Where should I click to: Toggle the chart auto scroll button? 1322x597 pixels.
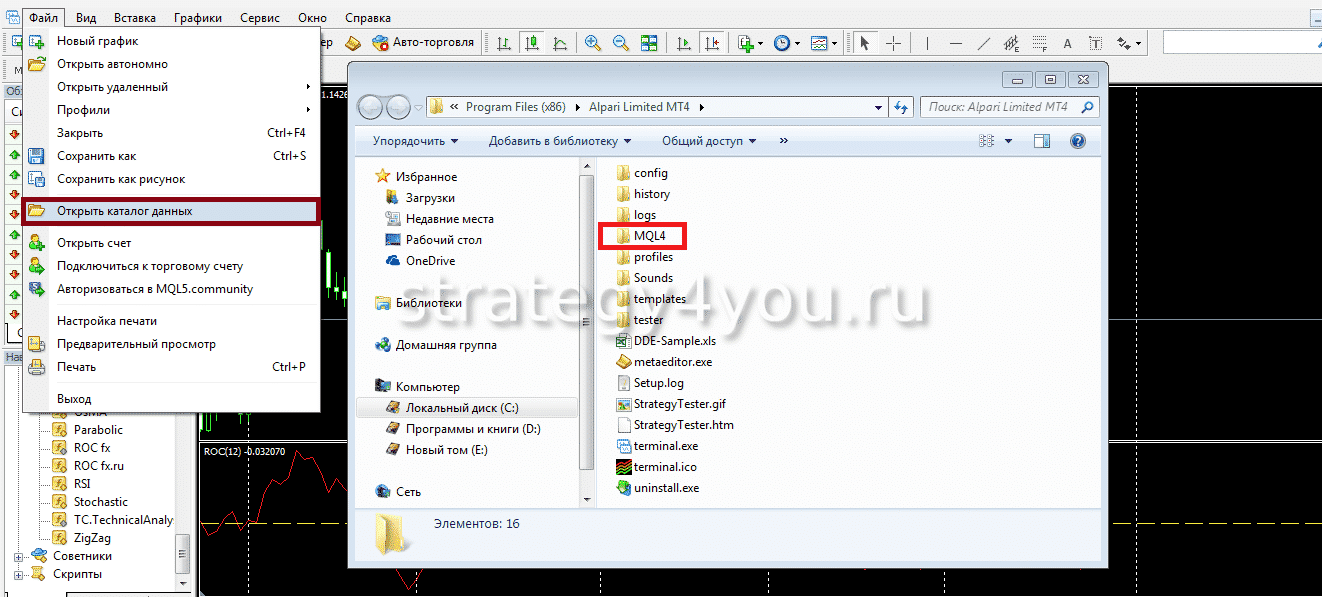[x=684, y=43]
